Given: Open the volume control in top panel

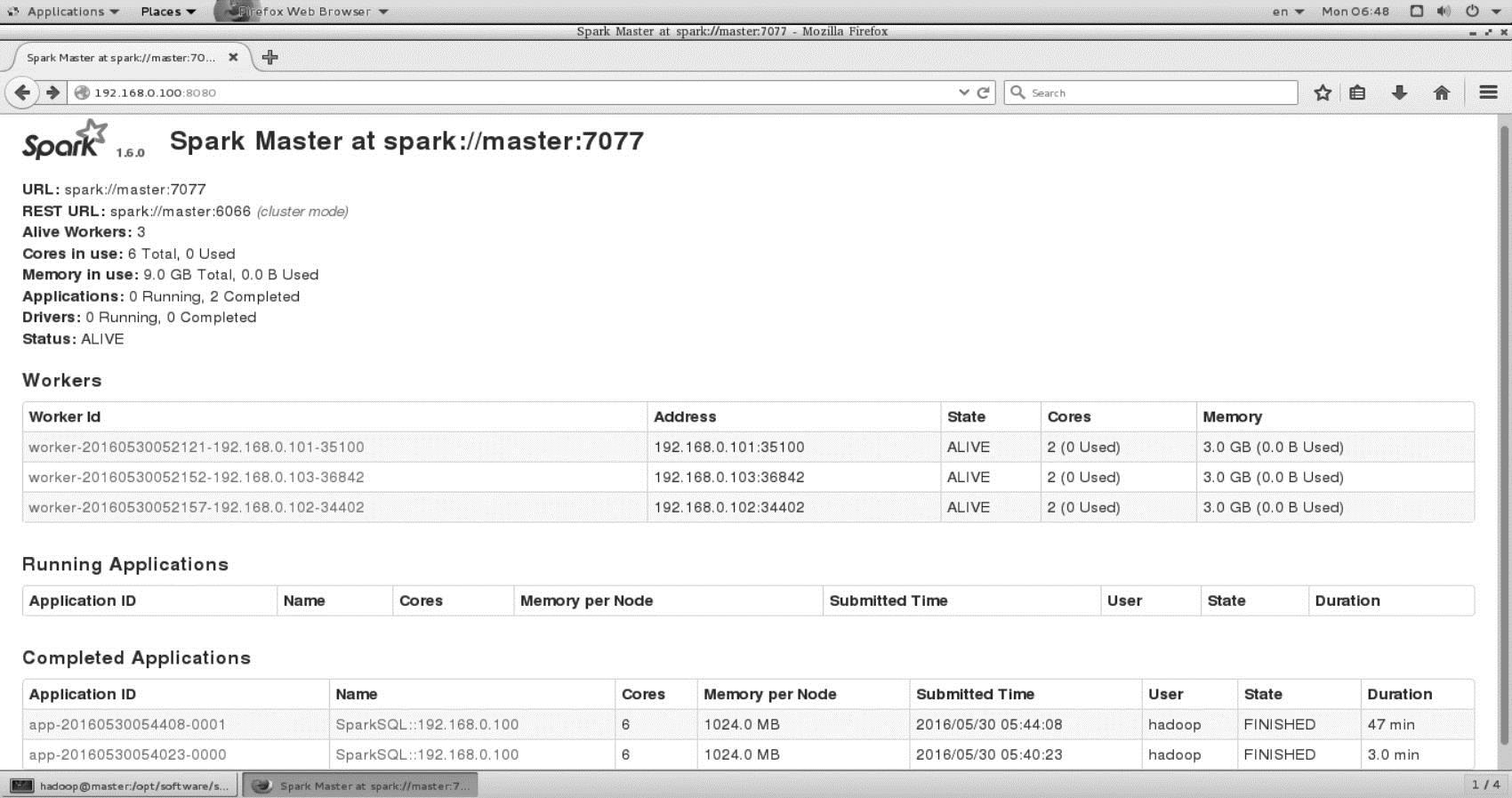Looking at the screenshot, I should 1444,12.
